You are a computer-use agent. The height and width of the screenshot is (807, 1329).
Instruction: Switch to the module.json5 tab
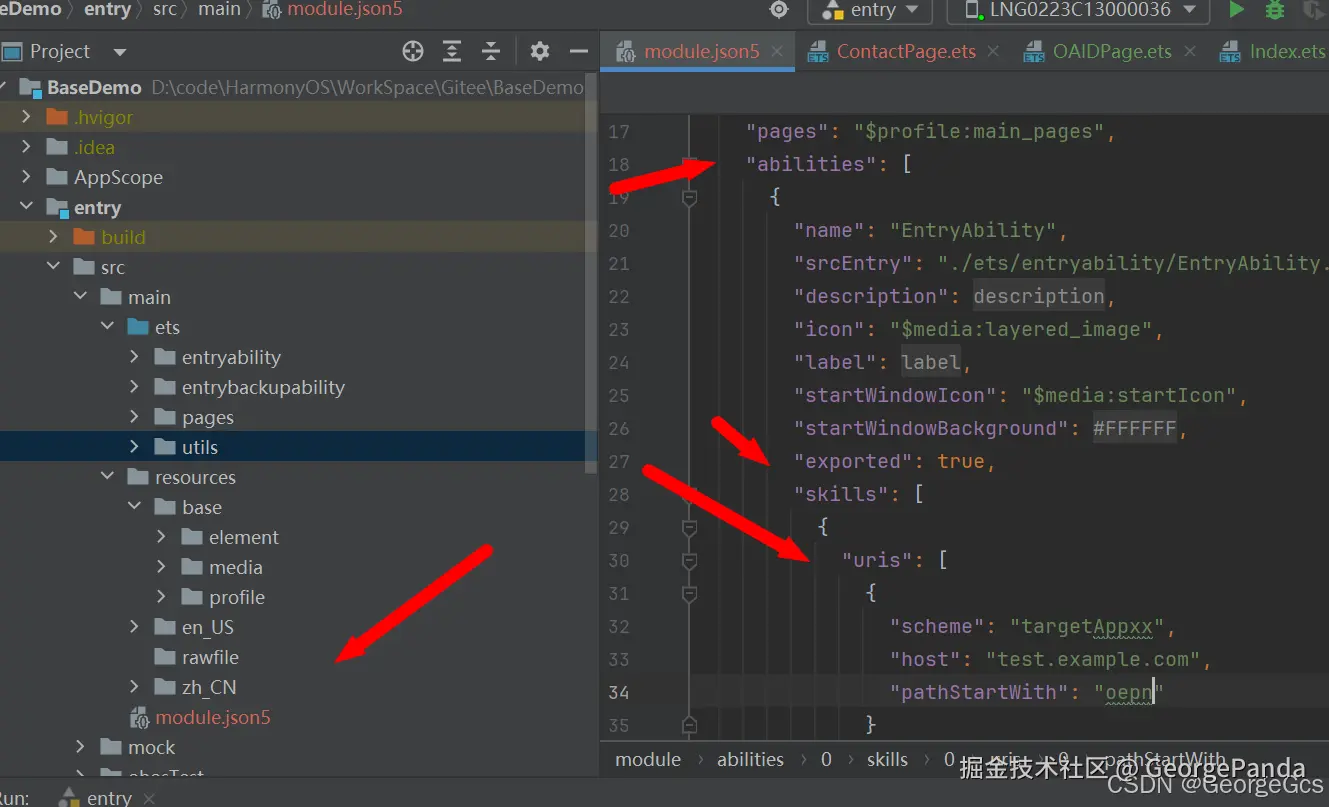coord(700,51)
